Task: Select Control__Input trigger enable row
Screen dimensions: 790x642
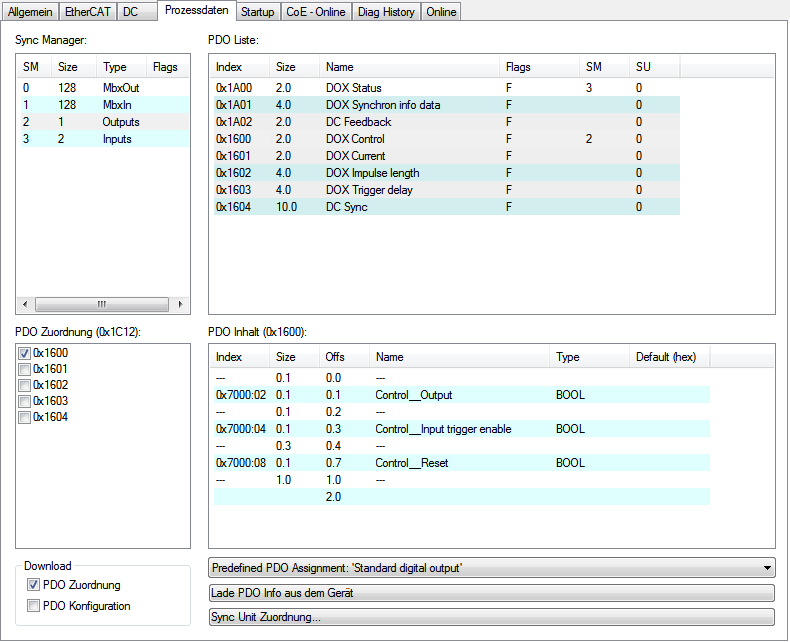Action: tap(462, 429)
